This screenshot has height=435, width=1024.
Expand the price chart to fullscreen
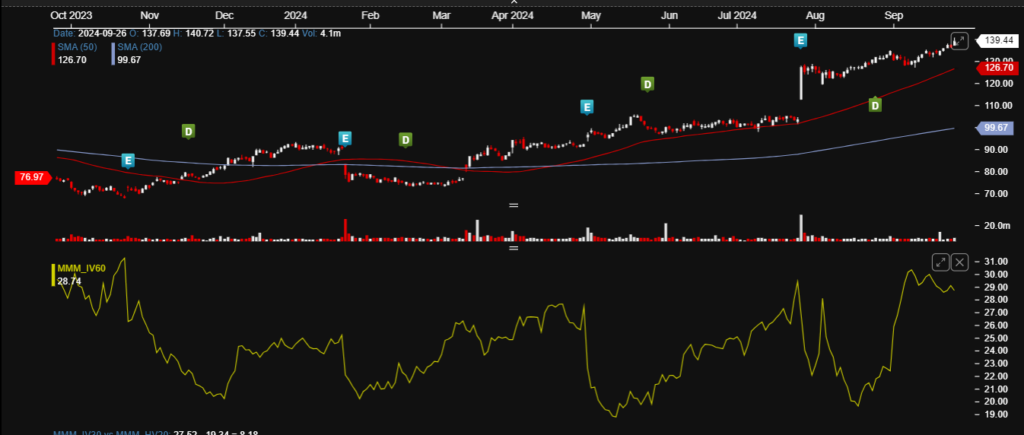pyautogui.click(x=959, y=40)
